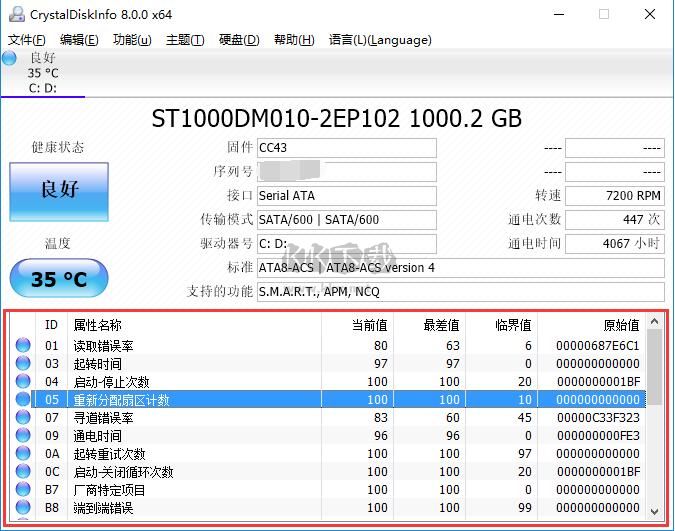The image size is (675, 531).
Task: Select the C: D: disk tab at top
Action: click(43, 73)
